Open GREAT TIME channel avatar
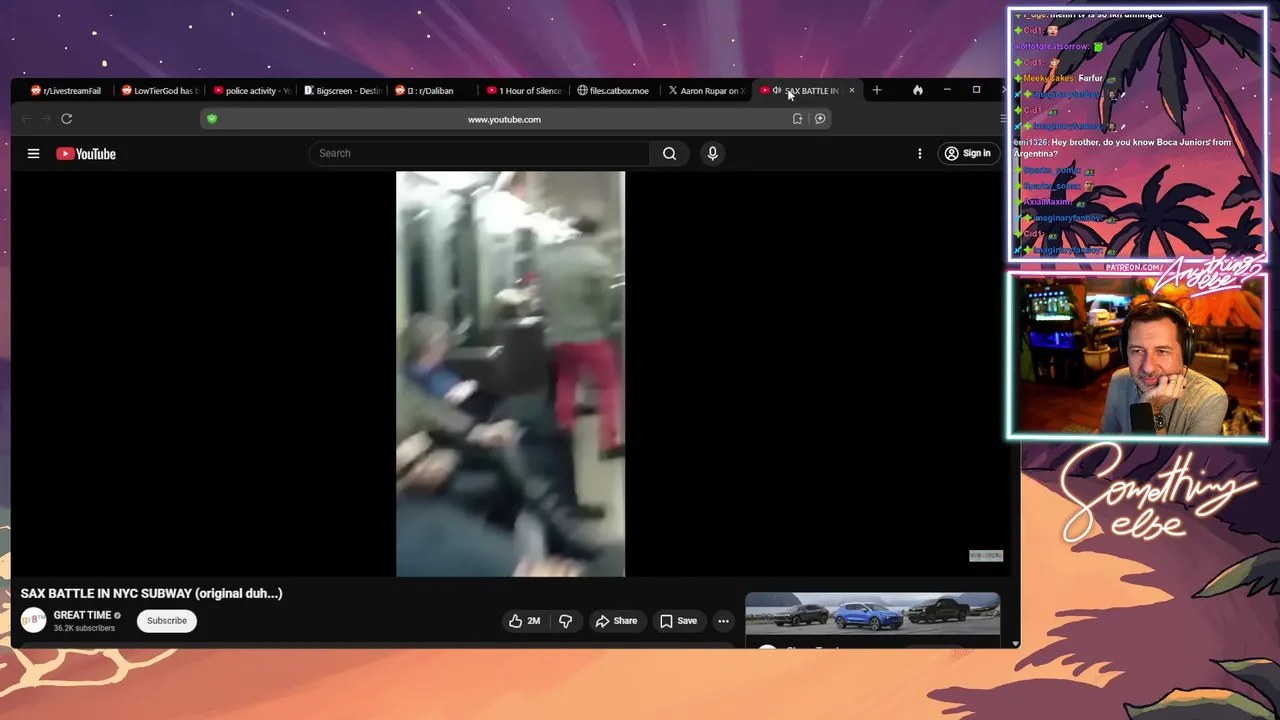Viewport: 1280px width, 720px height. (x=33, y=620)
